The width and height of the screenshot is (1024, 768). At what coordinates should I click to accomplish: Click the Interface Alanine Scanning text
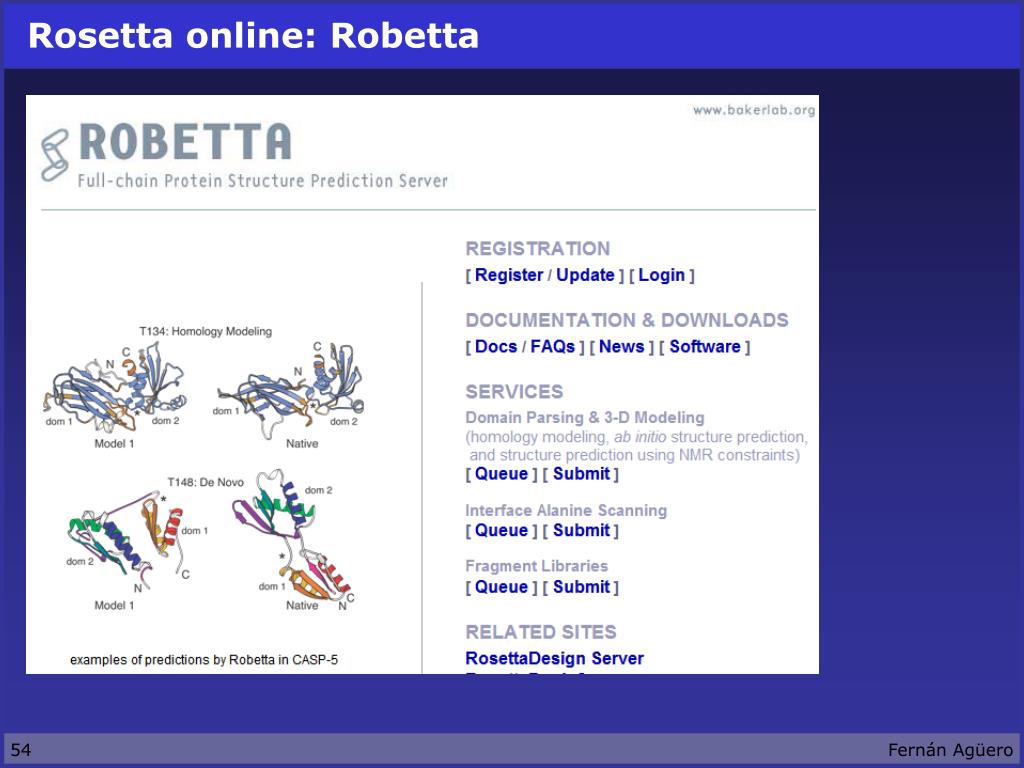(x=566, y=510)
